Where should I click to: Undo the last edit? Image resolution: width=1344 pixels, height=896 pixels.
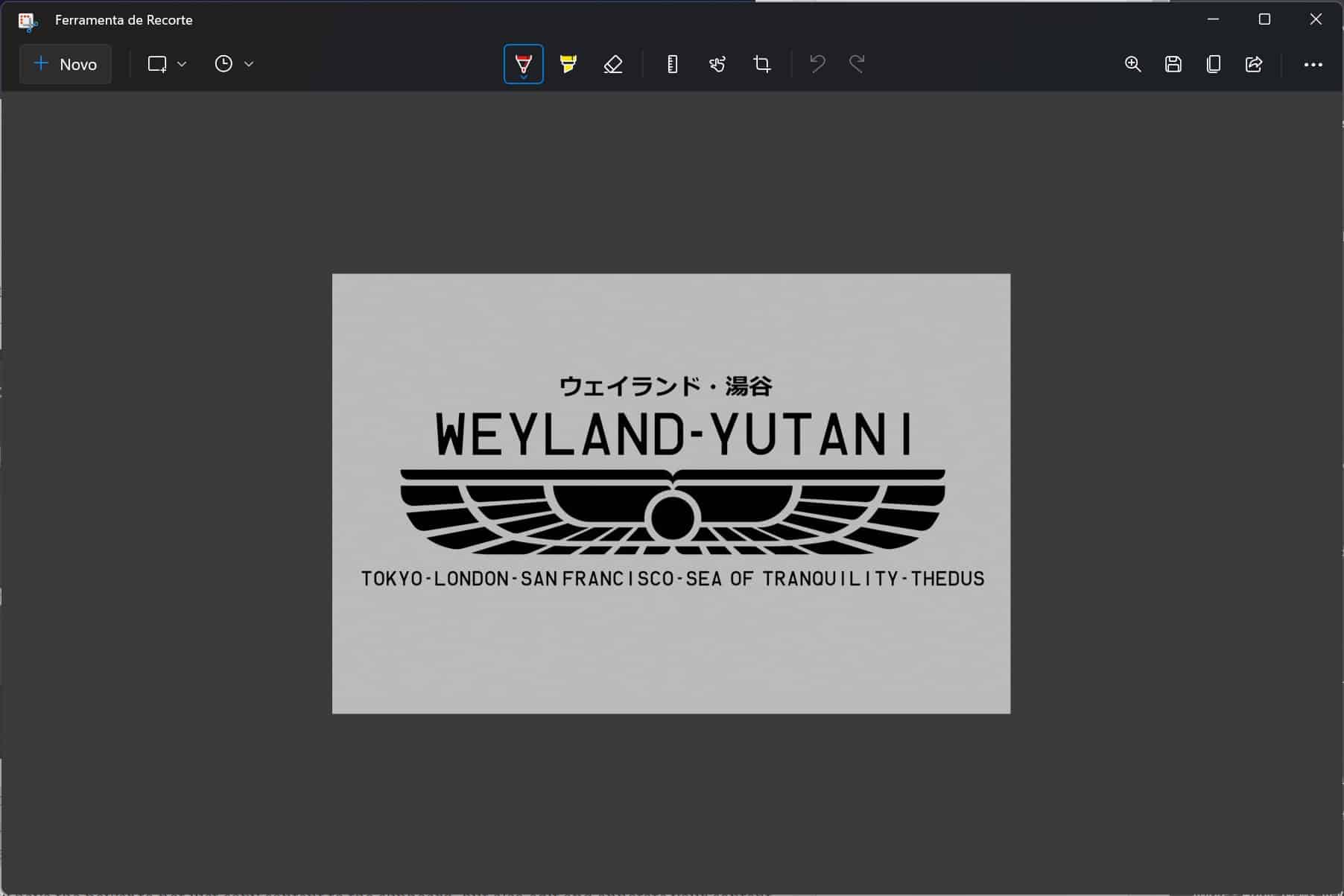click(817, 64)
